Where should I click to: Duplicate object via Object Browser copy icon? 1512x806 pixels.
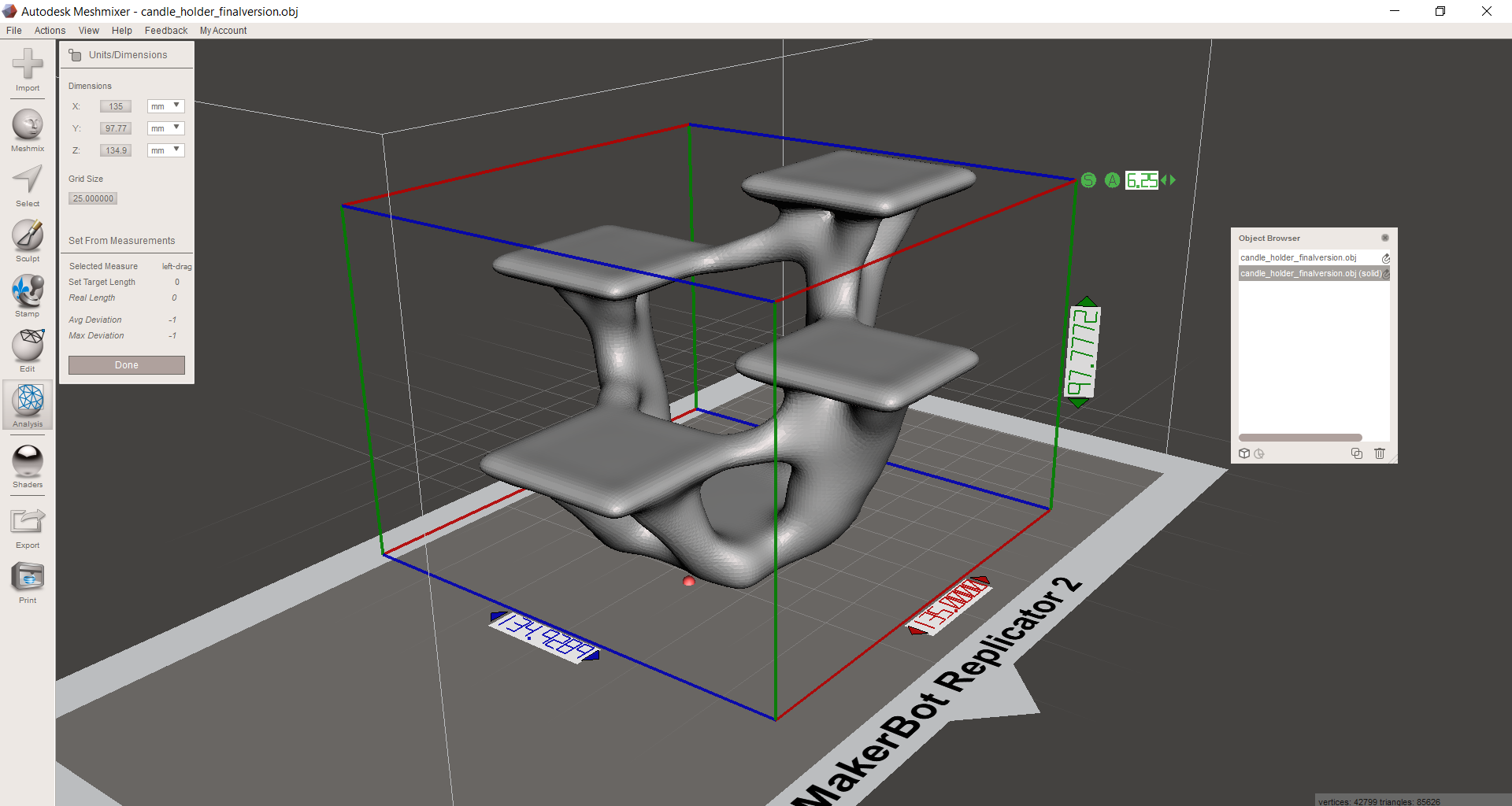pos(1356,453)
